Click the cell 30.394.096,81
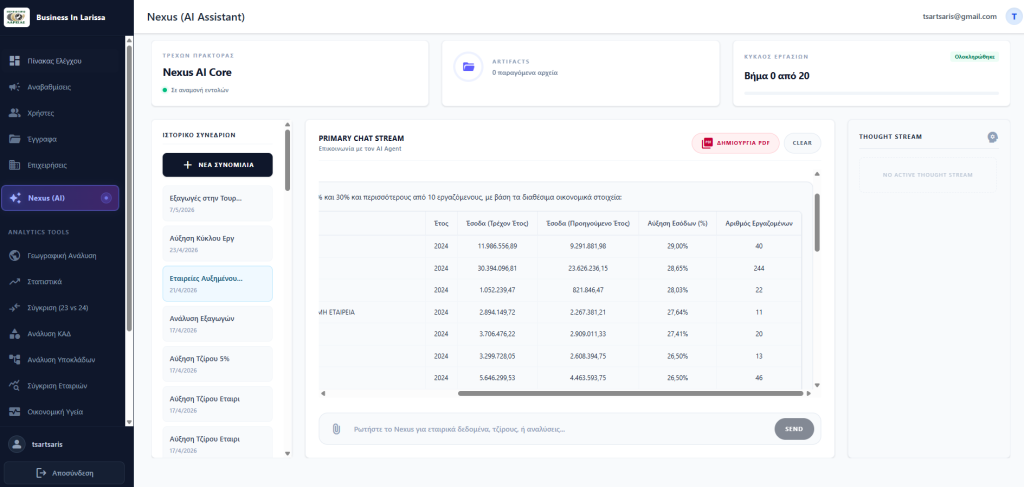Screen dimensions: 1024x487 pos(497,268)
